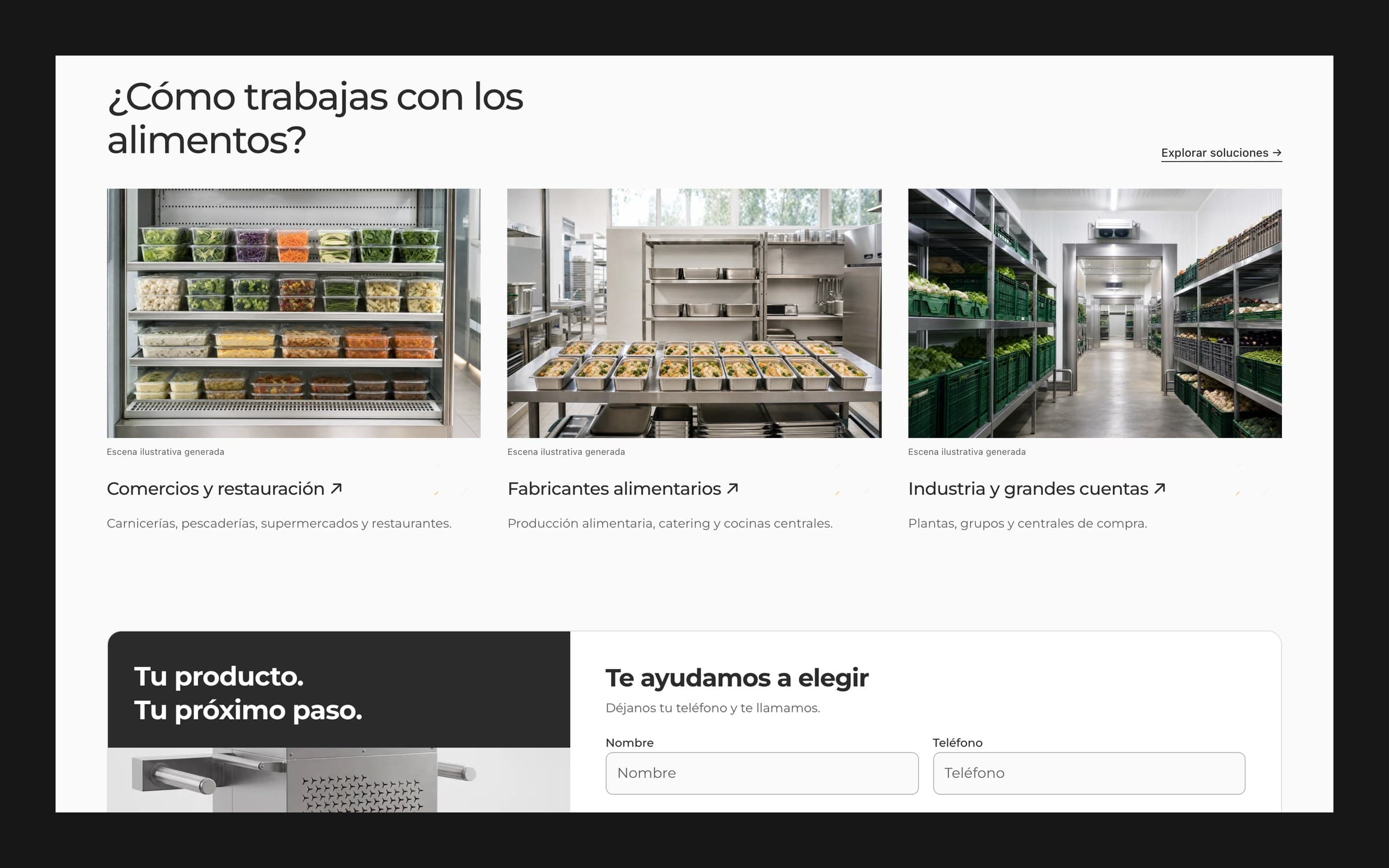Open Comercios y restauración heading link
This screenshot has height=868, width=1389.
pos(225,488)
